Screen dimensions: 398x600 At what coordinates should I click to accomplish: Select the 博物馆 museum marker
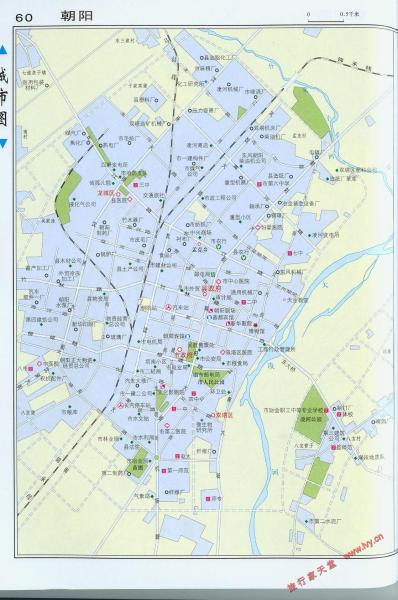click(x=256, y=326)
